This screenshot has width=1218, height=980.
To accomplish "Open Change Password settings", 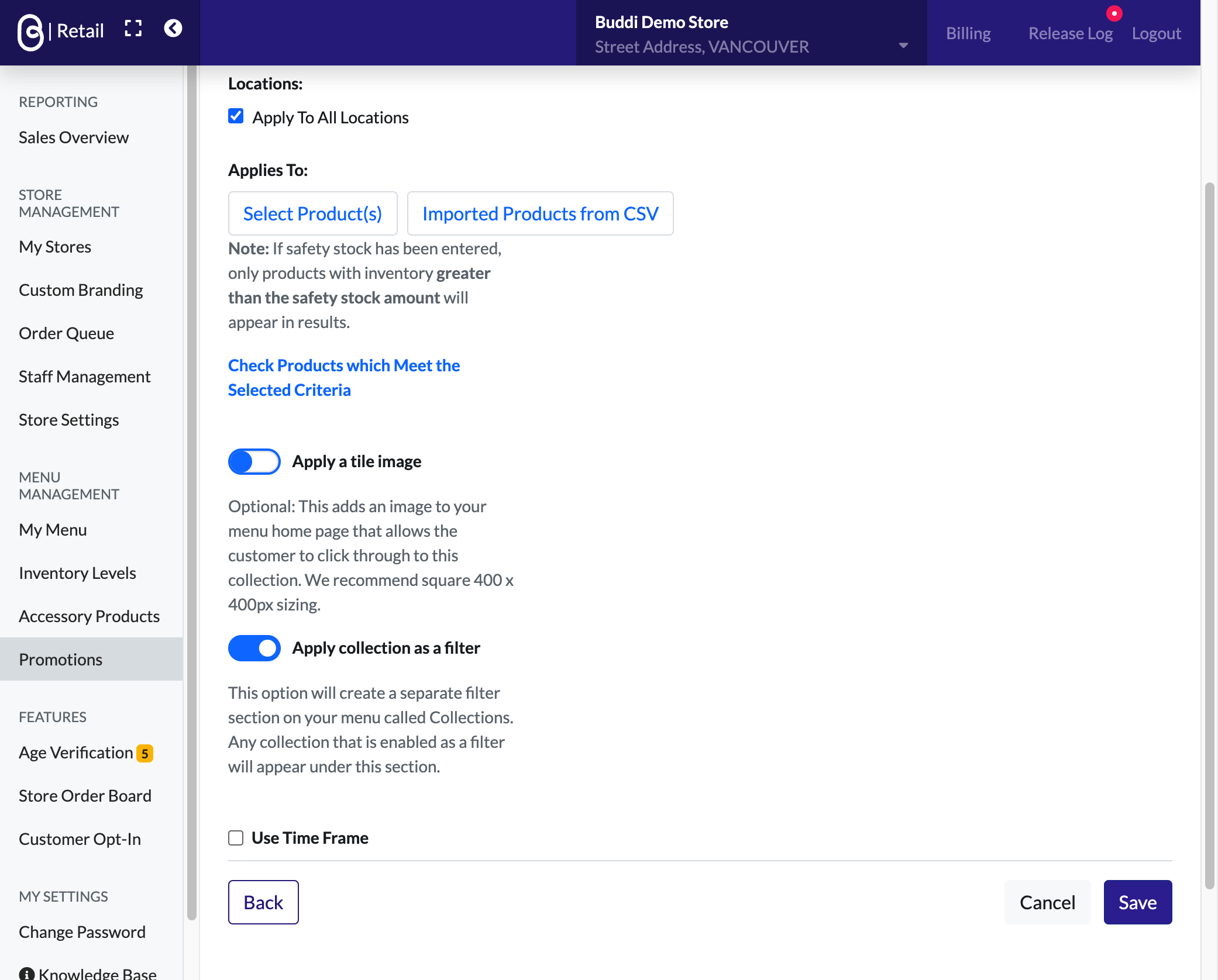I will point(82,932).
